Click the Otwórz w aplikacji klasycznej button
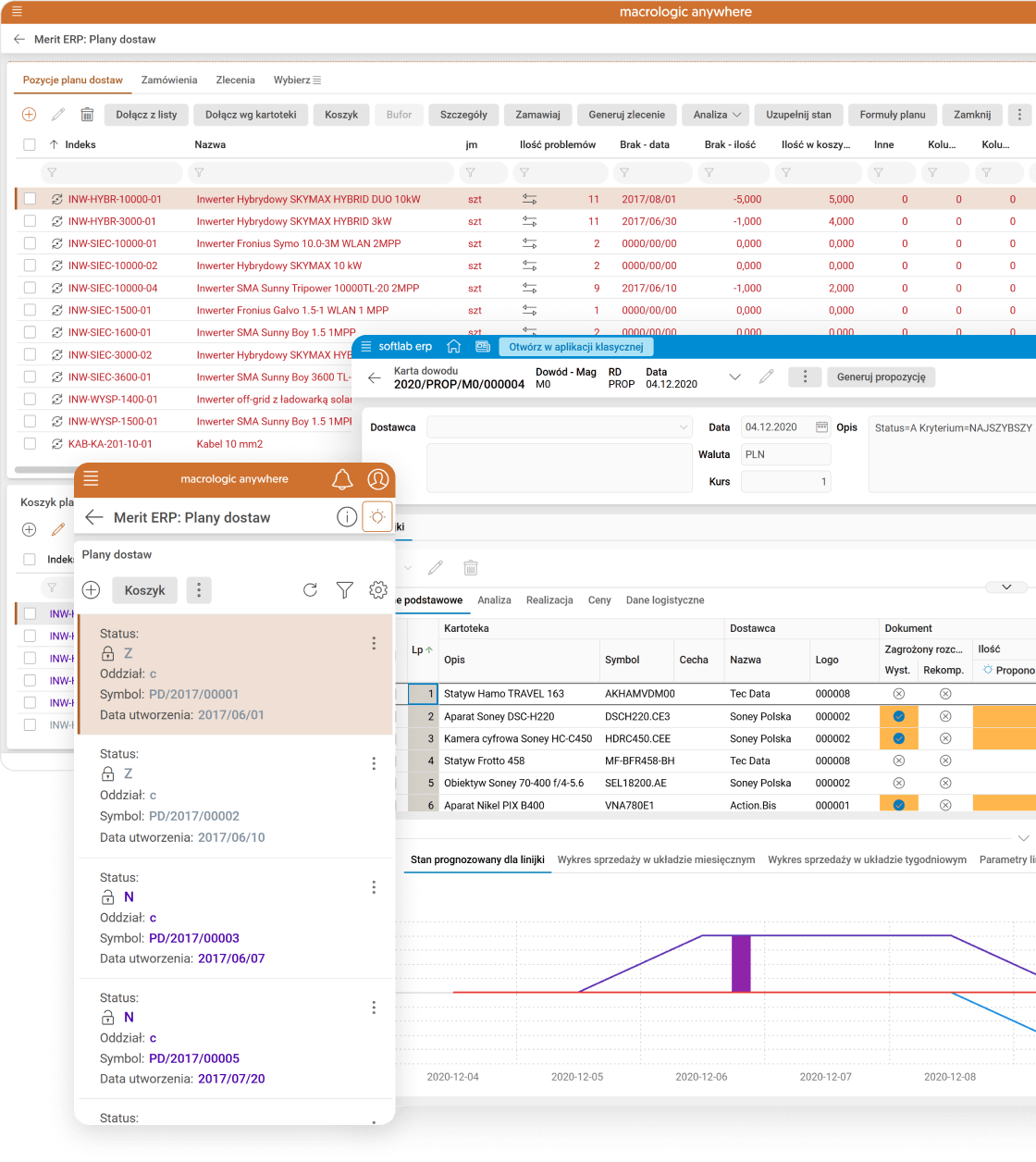The image size is (1036, 1162). [x=576, y=347]
